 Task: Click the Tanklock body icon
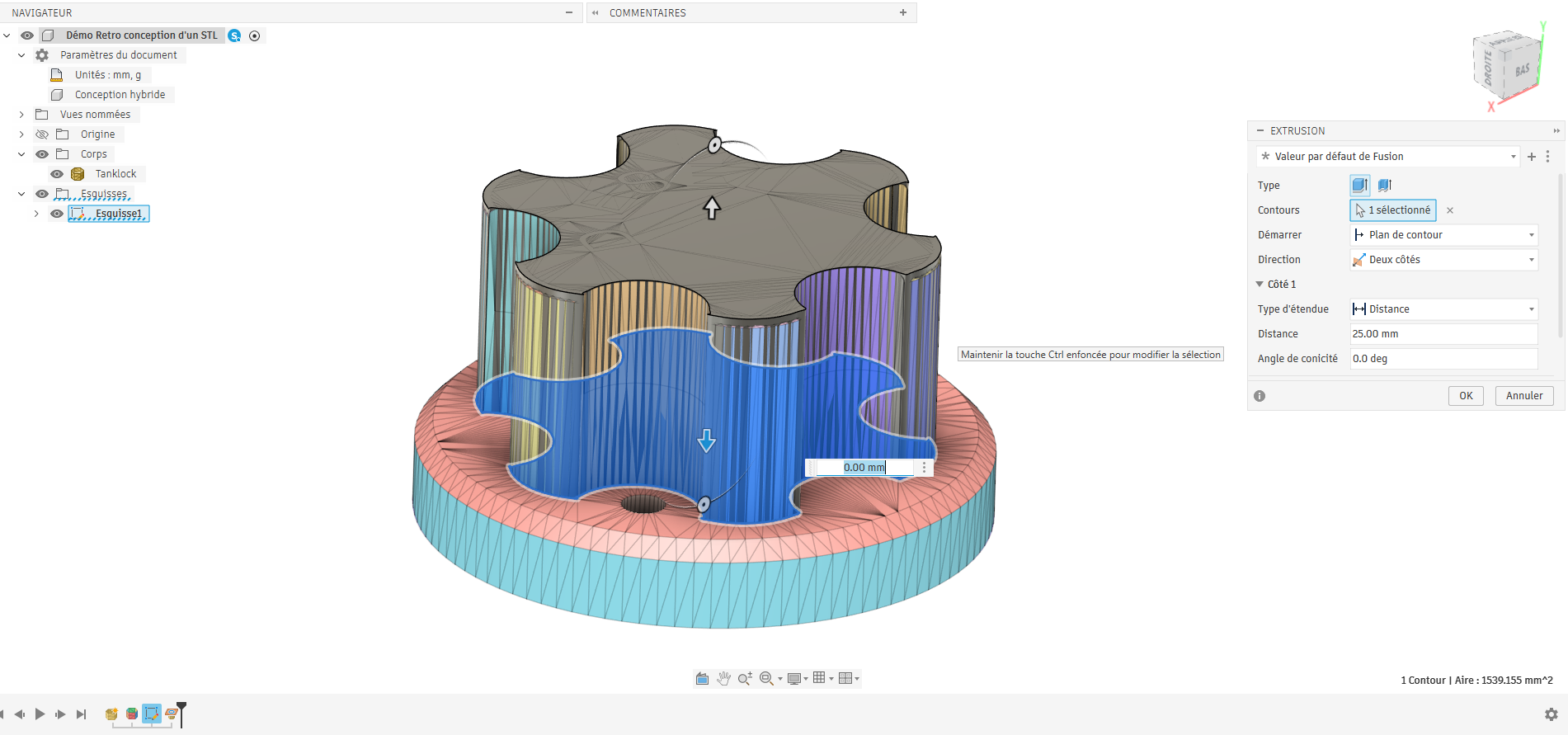point(78,174)
